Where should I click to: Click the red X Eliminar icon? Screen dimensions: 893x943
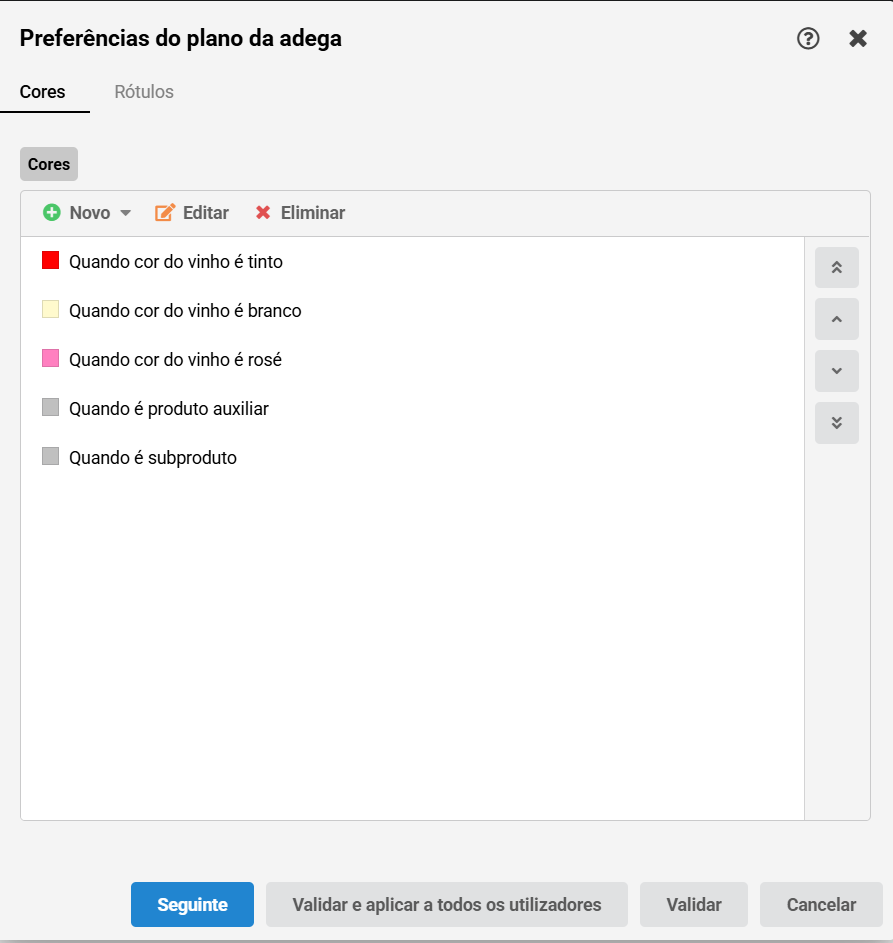tap(263, 212)
